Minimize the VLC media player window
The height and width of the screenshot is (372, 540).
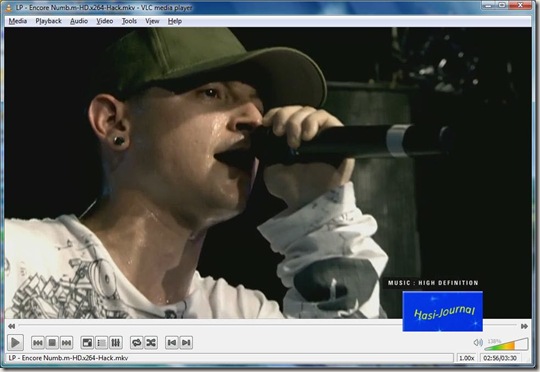coord(487,5)
